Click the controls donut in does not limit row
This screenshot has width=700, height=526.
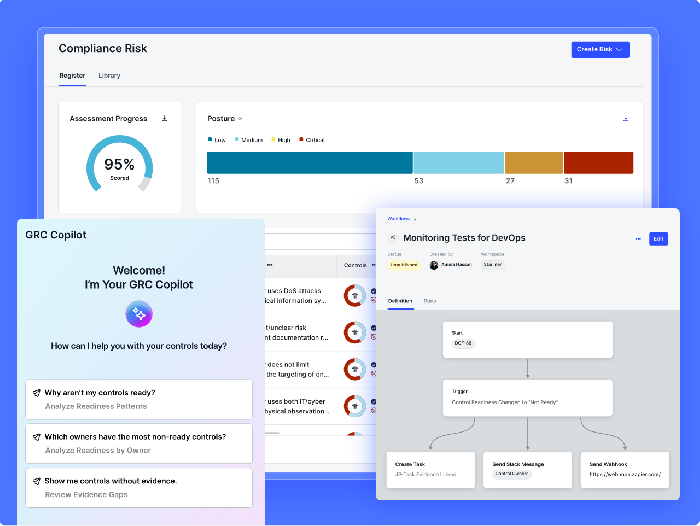(355, 369)
